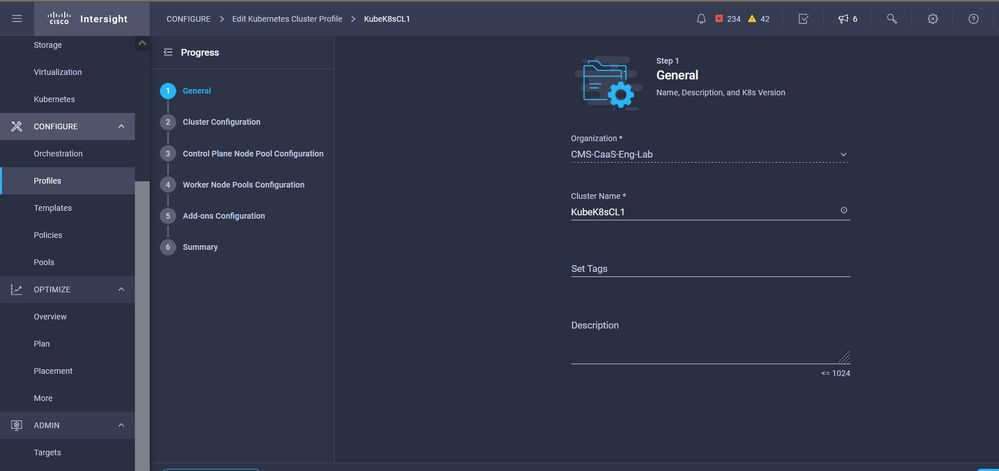Collapse the OPTIMIZE section chevron
Viewport: 999px width, 471px height.
(x=121, y=289)
